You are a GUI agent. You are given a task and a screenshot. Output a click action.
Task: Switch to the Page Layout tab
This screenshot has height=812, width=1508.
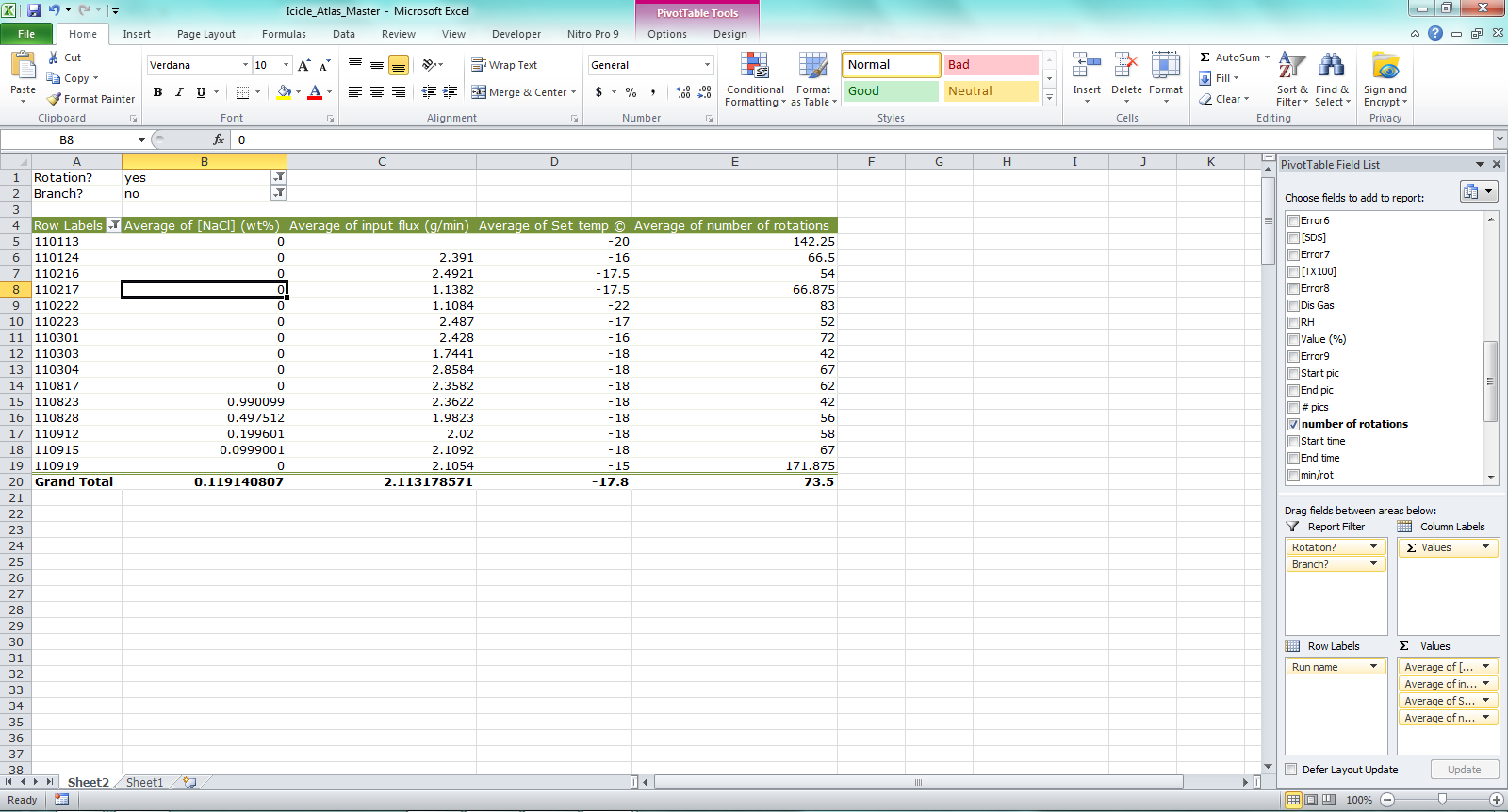(205, 34)
